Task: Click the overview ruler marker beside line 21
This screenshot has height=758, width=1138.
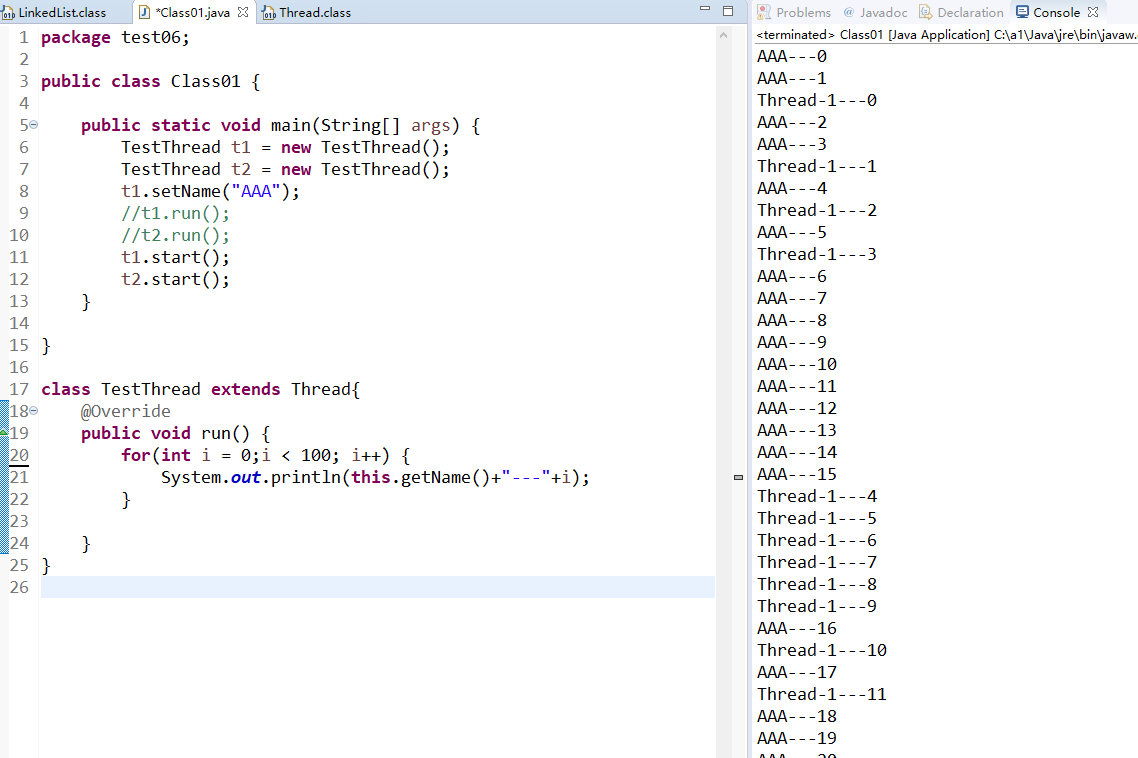Action: (x=738, y=477)
